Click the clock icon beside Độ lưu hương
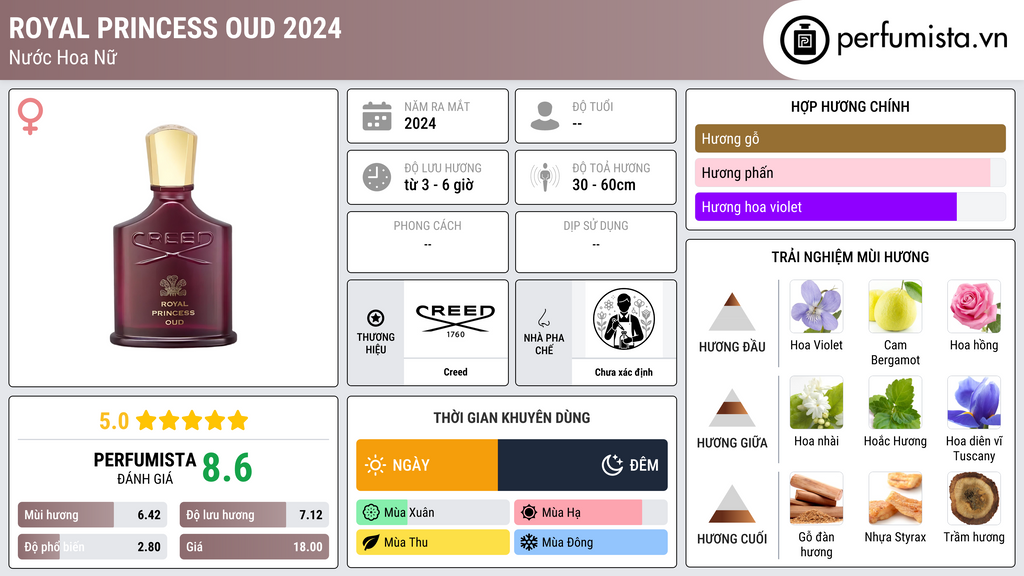This screenshot has width=1024, height=576. [377, 177]
